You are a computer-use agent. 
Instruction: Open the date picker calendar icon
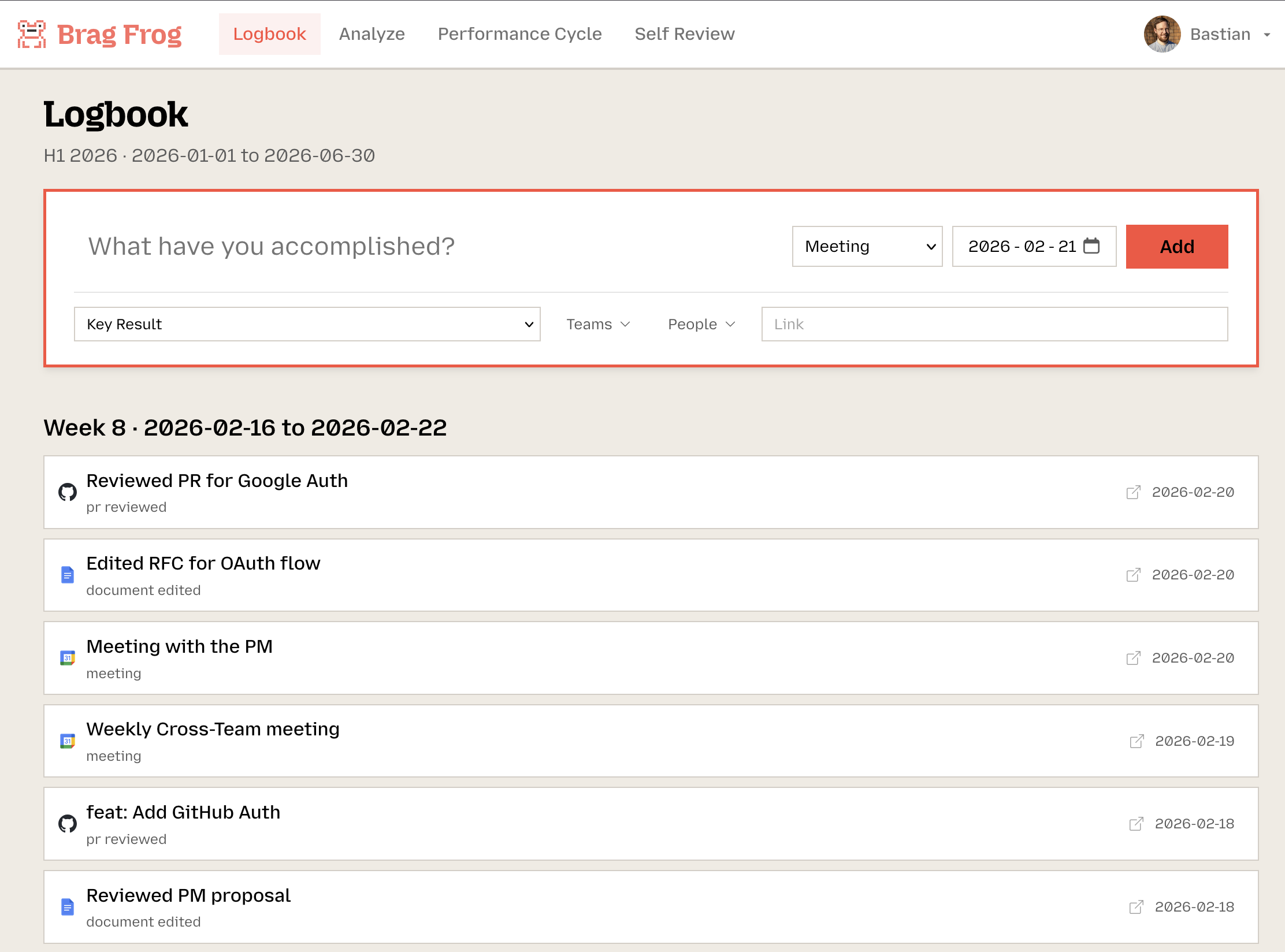point(1091,246)
